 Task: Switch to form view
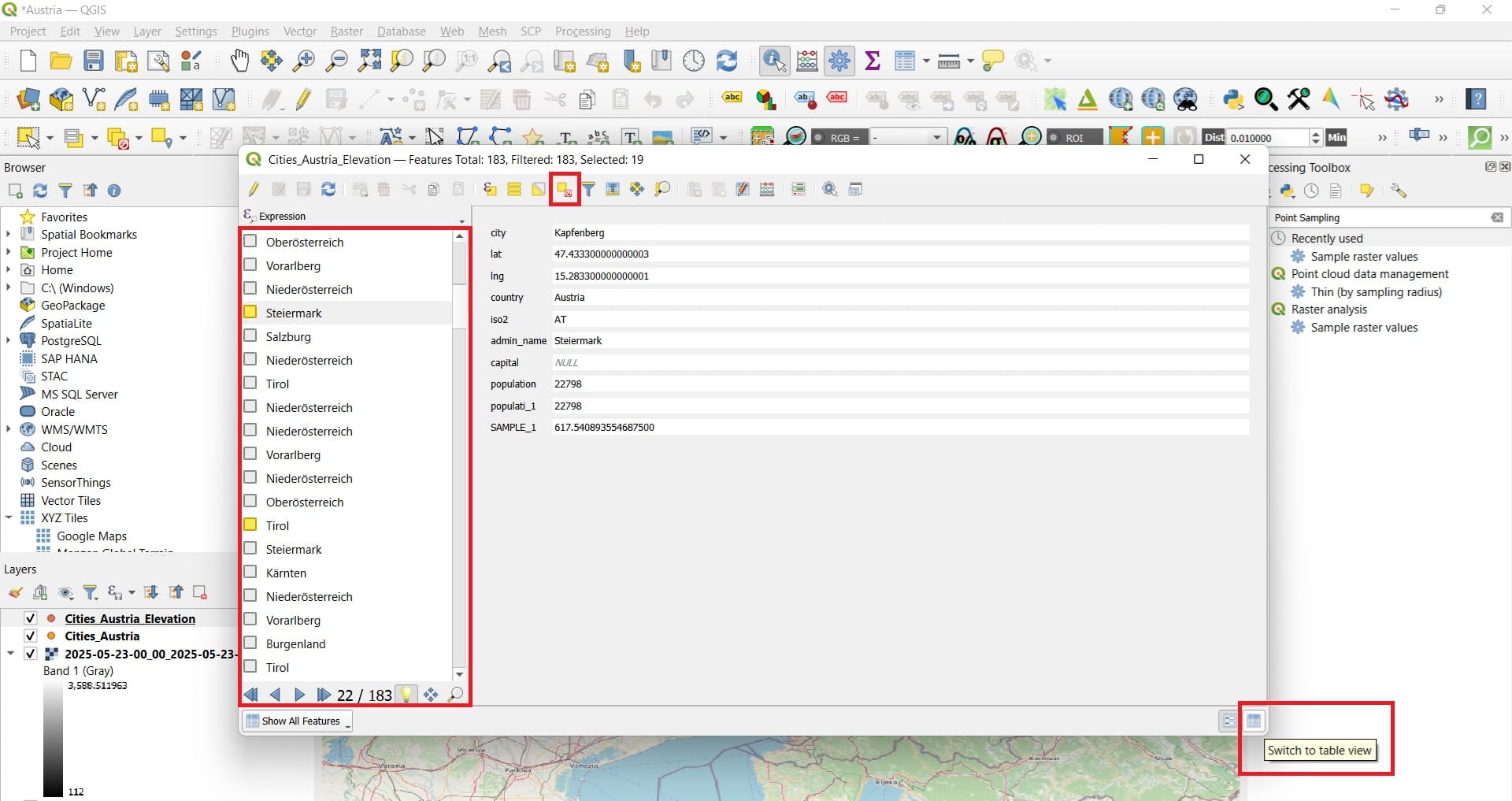point(1229,721)
